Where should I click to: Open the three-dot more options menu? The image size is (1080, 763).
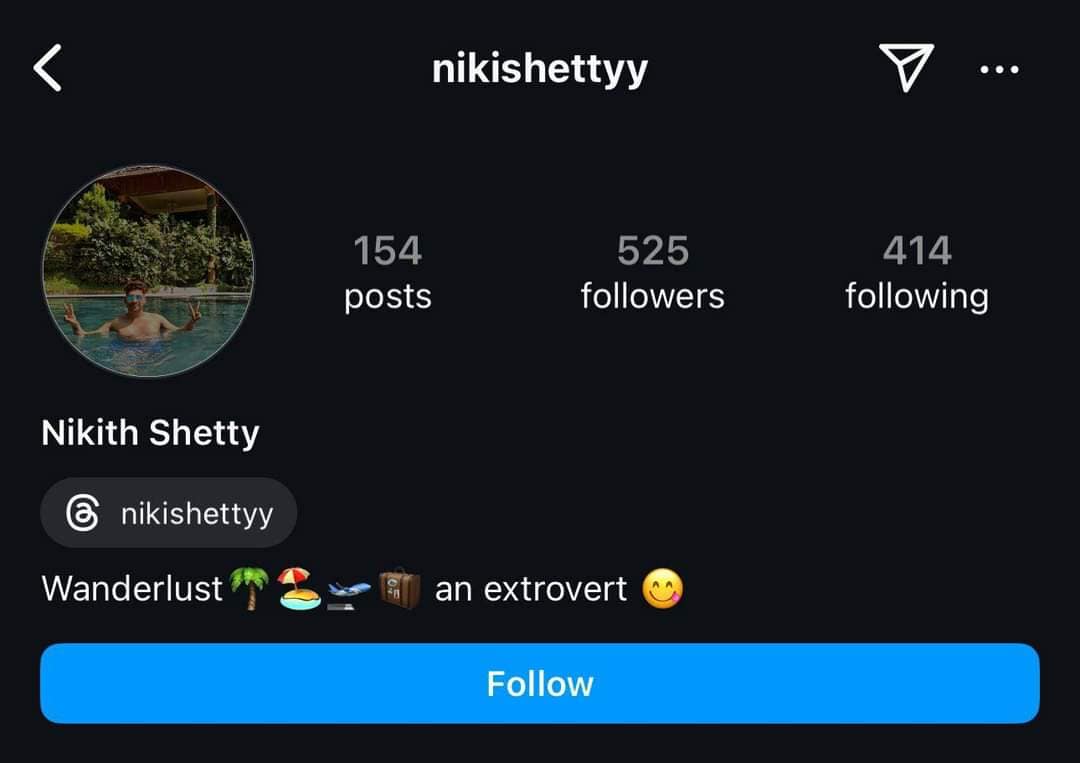(x=999, y=69)
